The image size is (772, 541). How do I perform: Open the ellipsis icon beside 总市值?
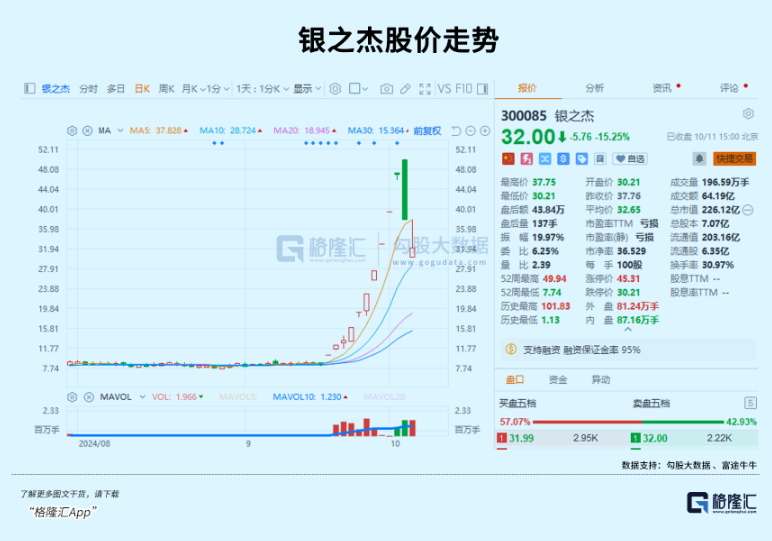point(747,210)
